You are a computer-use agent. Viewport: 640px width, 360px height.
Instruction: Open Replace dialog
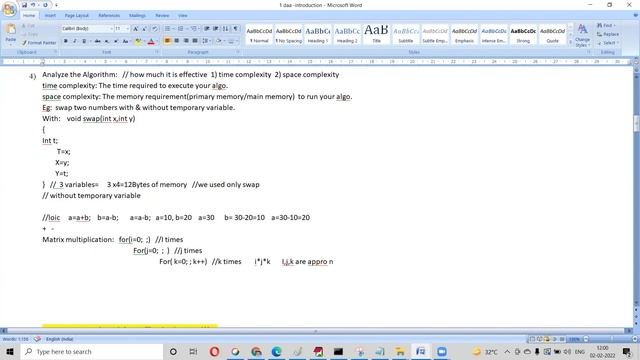click(608, 34)
